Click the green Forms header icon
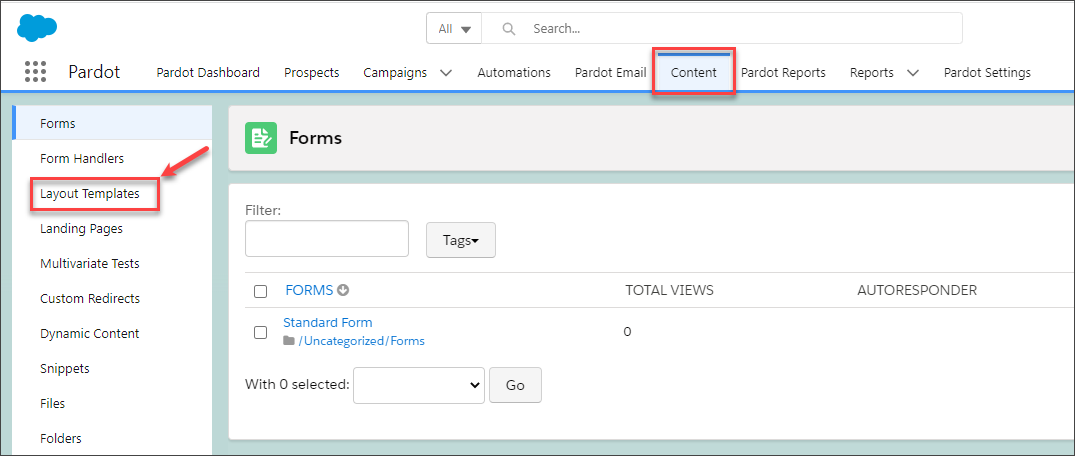The height and width of the screenshot is (456, 1075). tap(261, 138)
